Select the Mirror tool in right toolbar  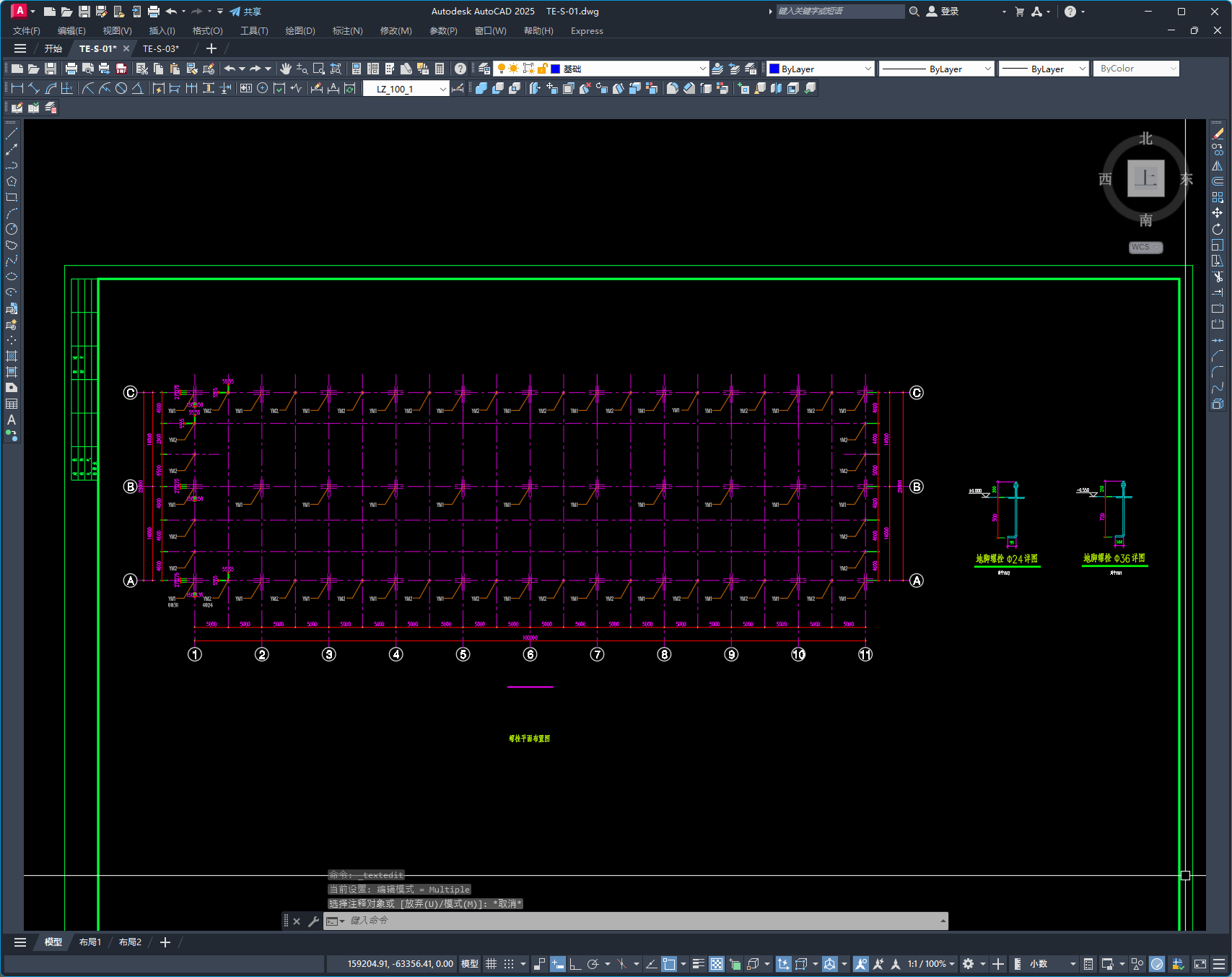1218,165
